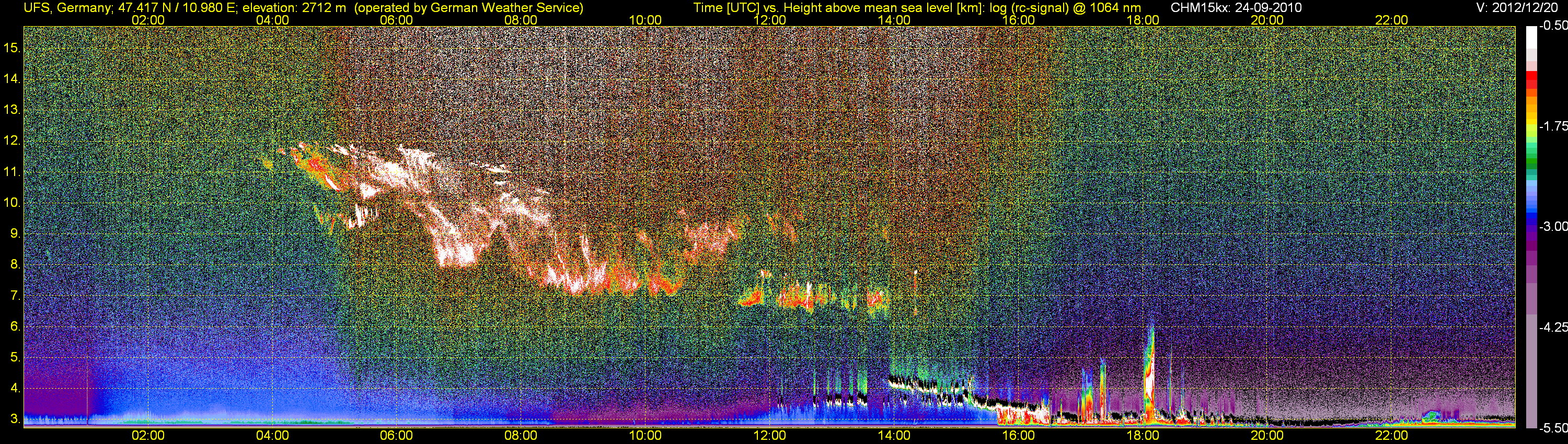Viewport: 1568px width, 444px height.
Task: Click the 10. km height axis label
Action: (12, 203)
